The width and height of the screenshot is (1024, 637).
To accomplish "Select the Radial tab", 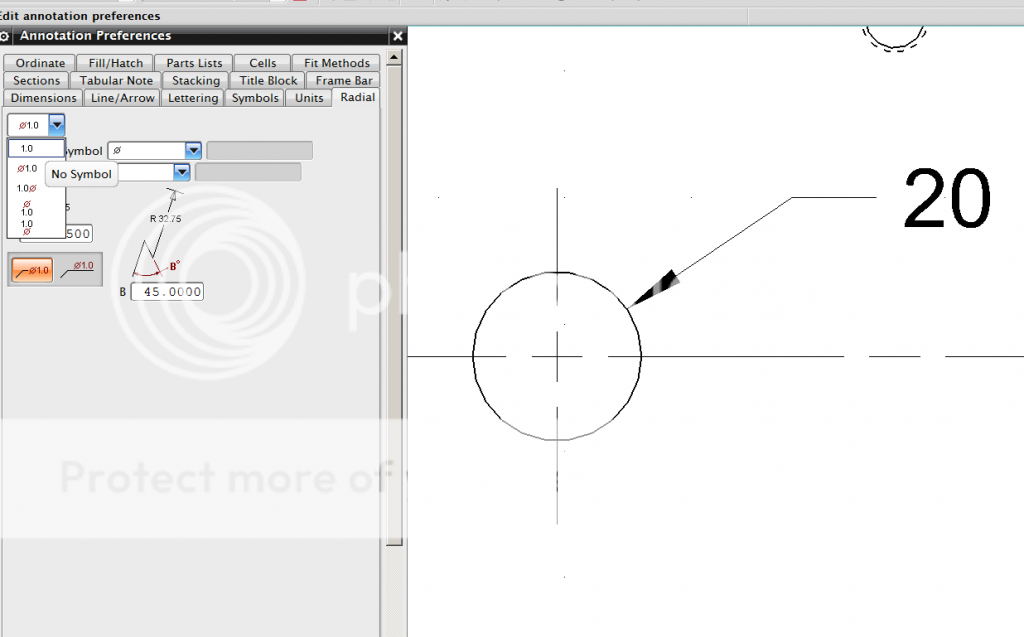I will (x=357, y=97).
